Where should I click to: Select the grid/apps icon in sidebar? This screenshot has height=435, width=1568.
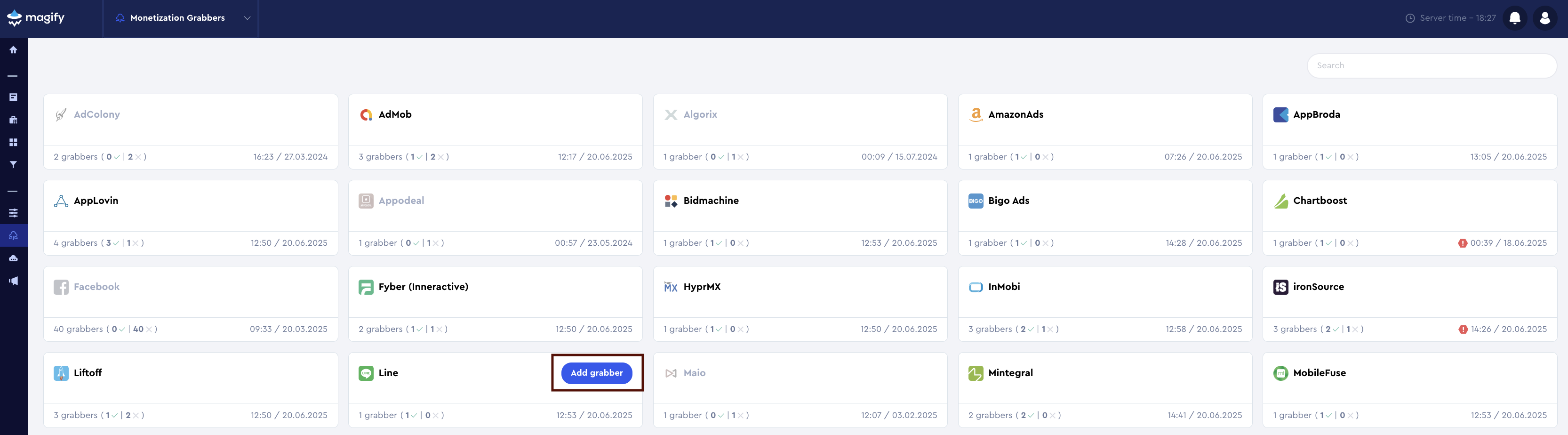[x=13, y=141]
